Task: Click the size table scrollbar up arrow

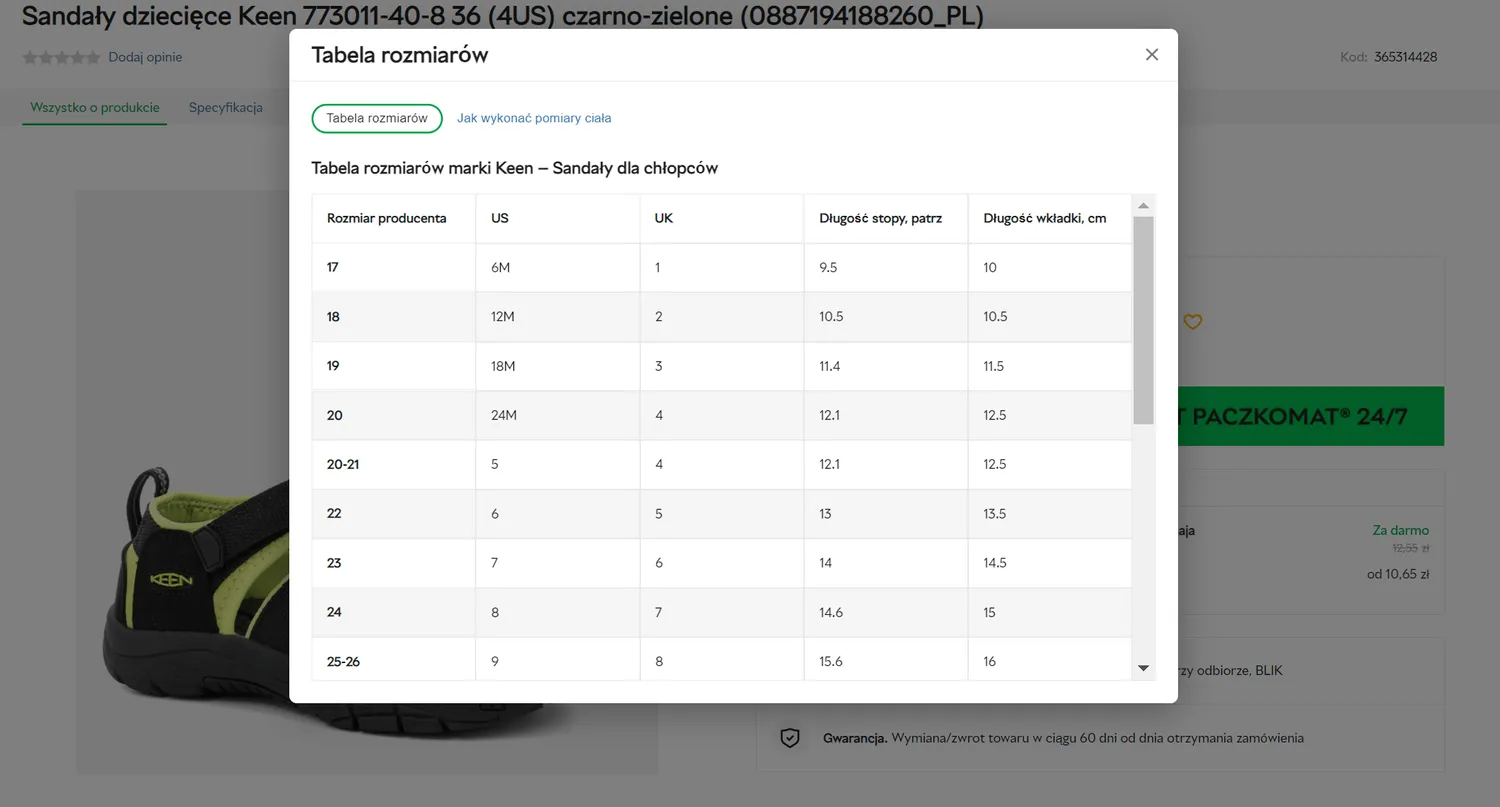Action: pyautogui.click(x=1144, y=205)
